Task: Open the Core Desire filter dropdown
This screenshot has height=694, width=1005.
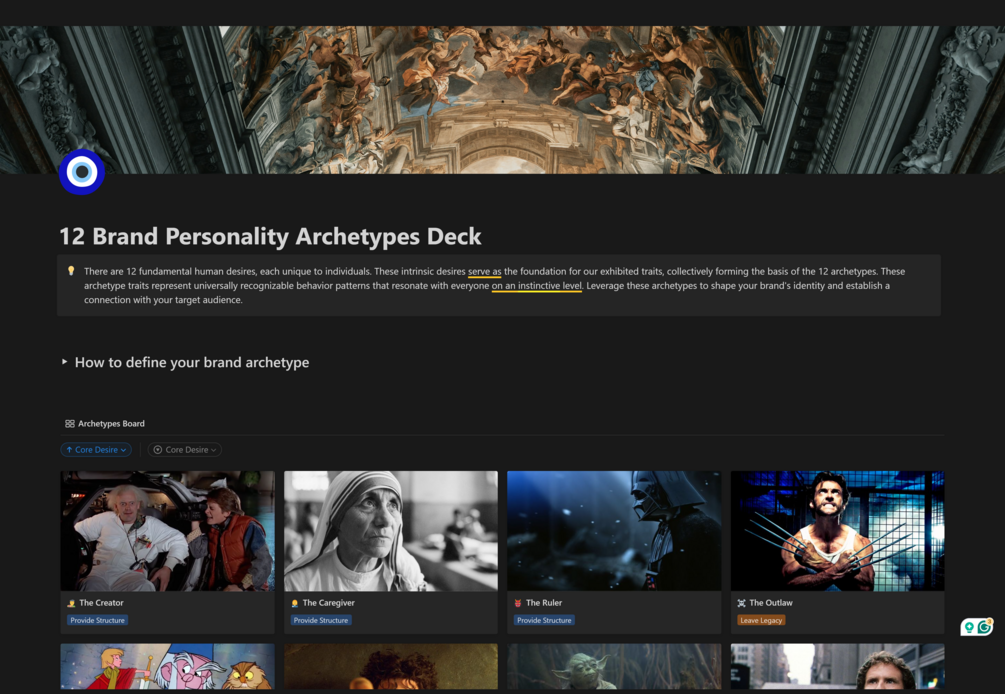Action: pos(185,450)
